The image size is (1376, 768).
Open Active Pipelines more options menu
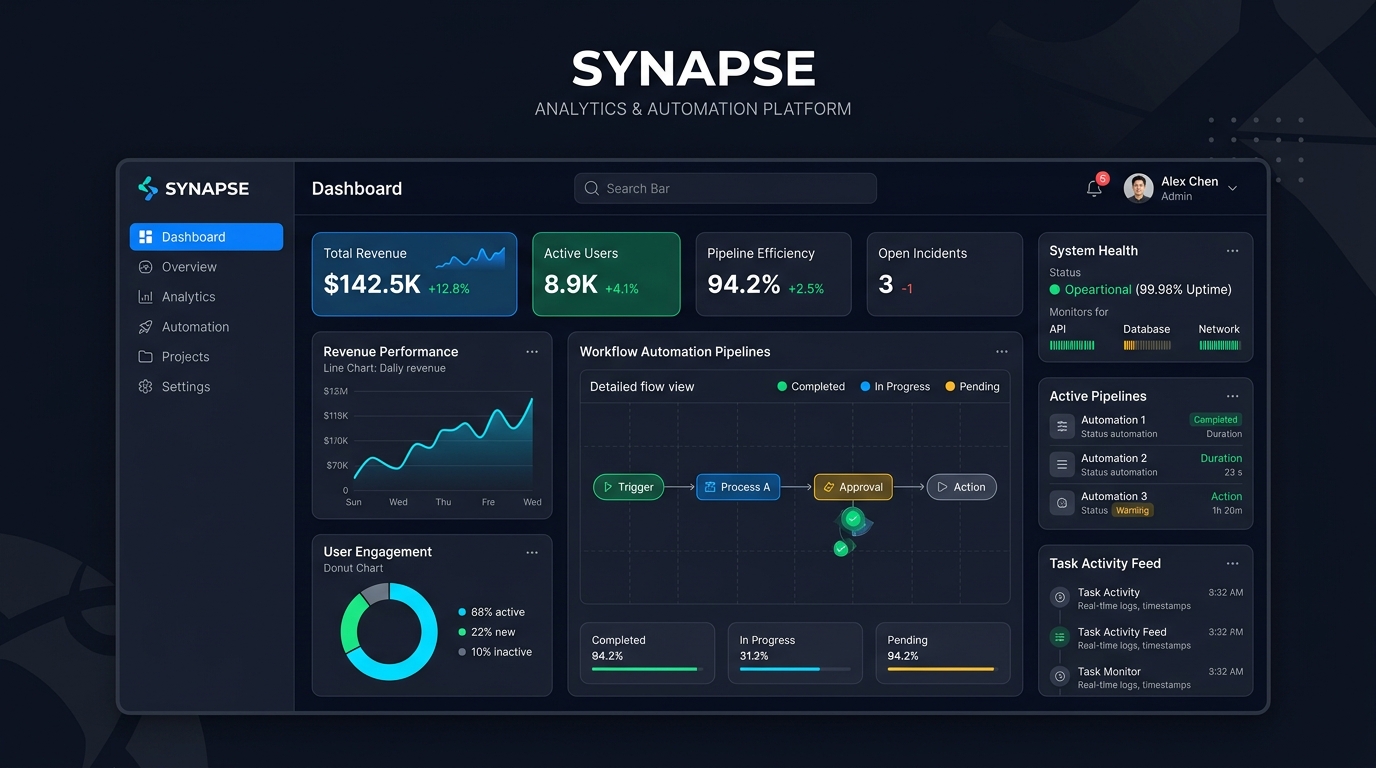[x=1232, y=396]
